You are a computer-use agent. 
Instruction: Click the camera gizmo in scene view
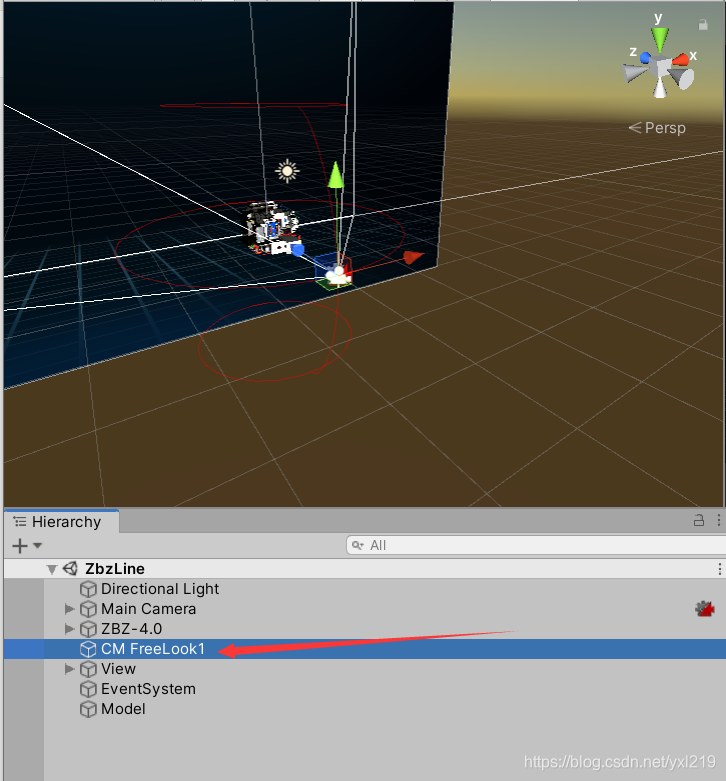(337, 276)
